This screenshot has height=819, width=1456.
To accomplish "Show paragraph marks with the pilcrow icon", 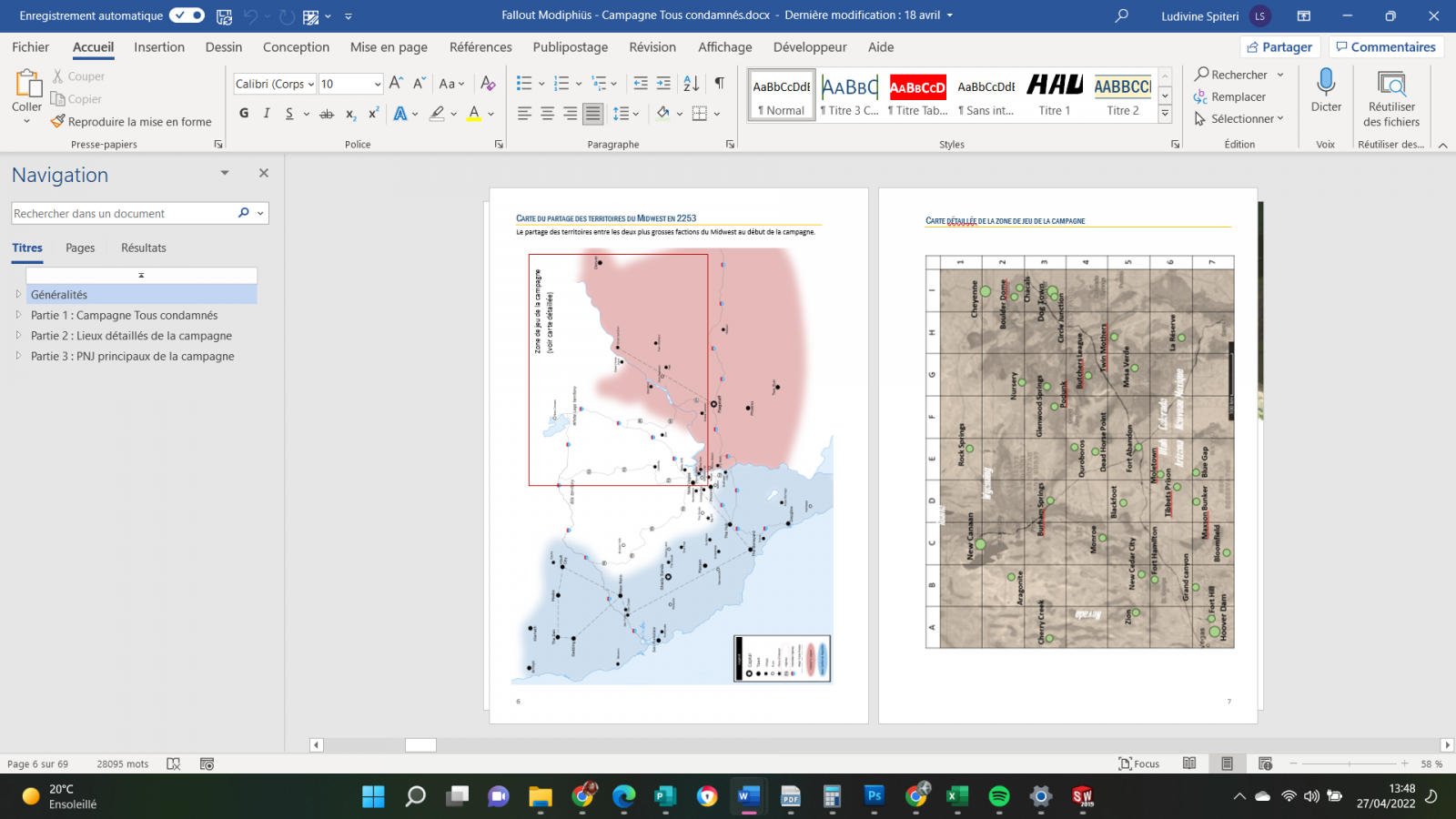I will [719, 84].
